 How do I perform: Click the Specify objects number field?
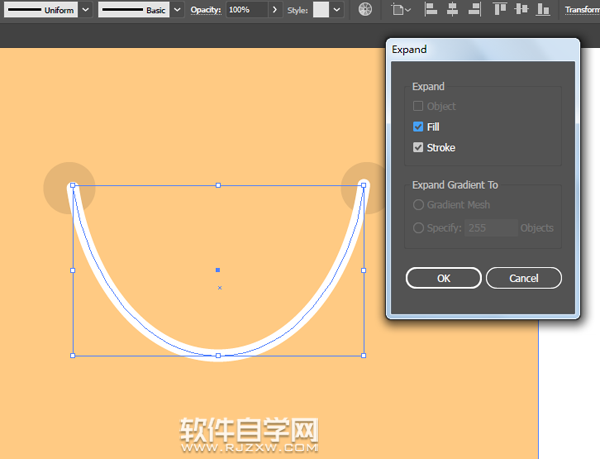click(490, 228)
